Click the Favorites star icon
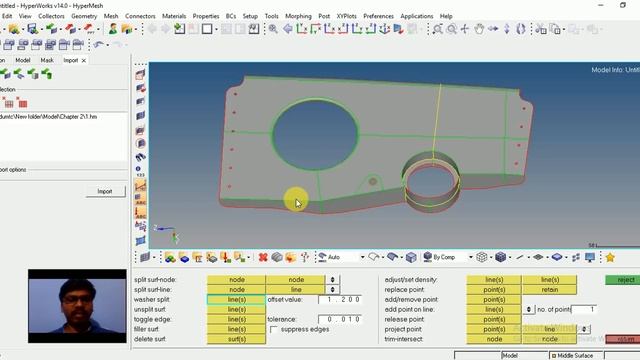The height and width of the screenshot is (360, 640). pyautogui.click(x=610, y=257)
